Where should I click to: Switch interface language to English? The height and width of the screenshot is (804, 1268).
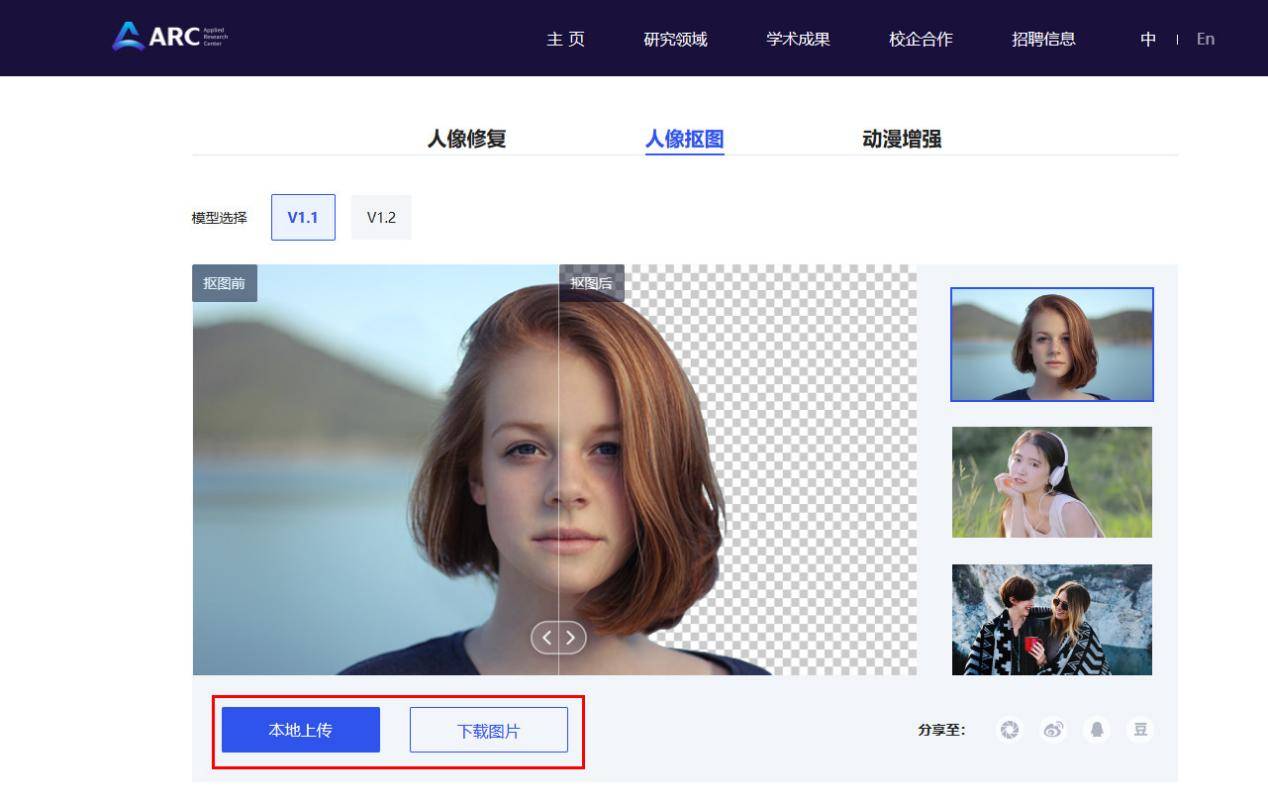(x=1204, y=39)
